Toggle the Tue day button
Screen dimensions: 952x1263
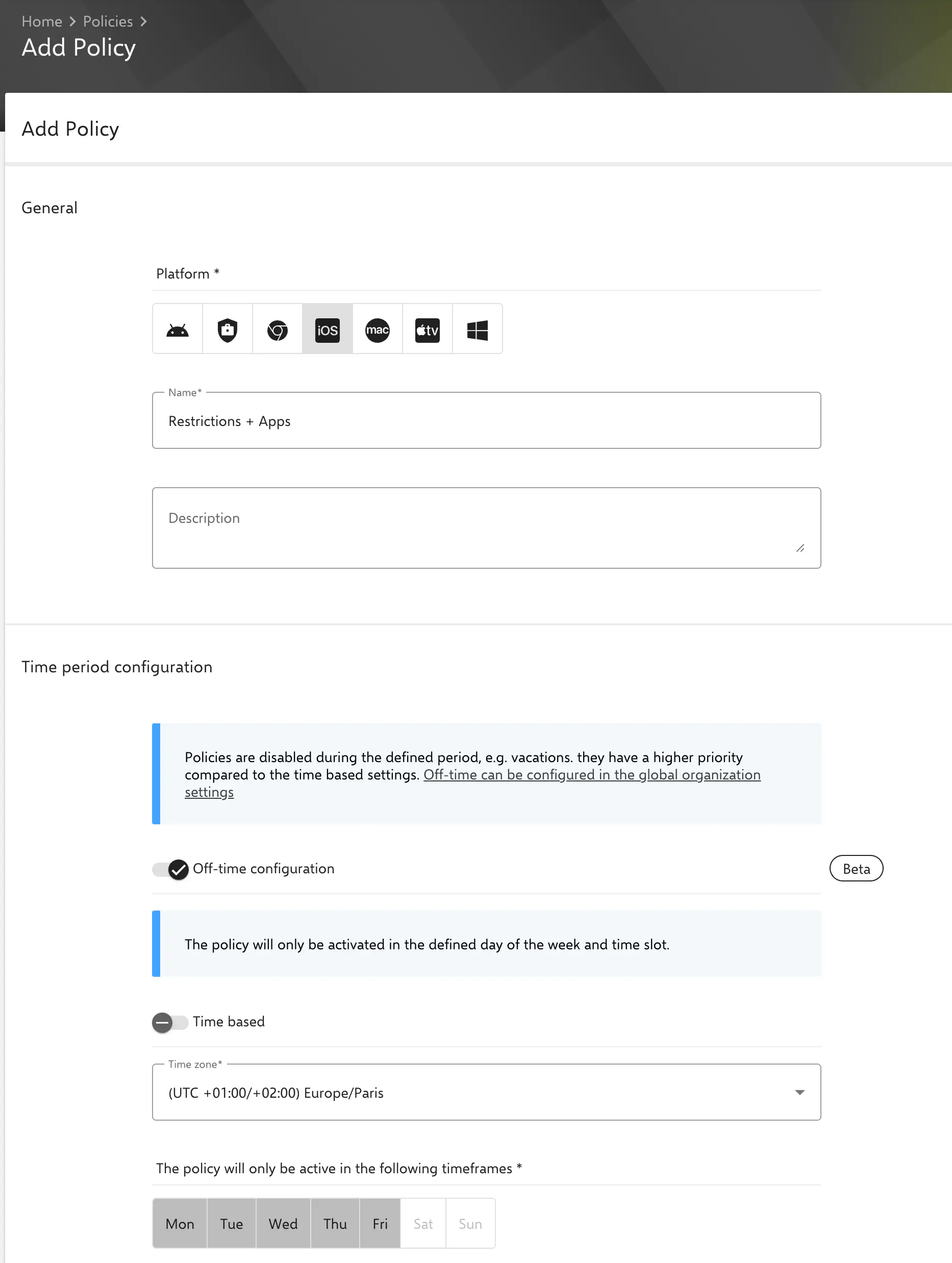(232, 1224)
